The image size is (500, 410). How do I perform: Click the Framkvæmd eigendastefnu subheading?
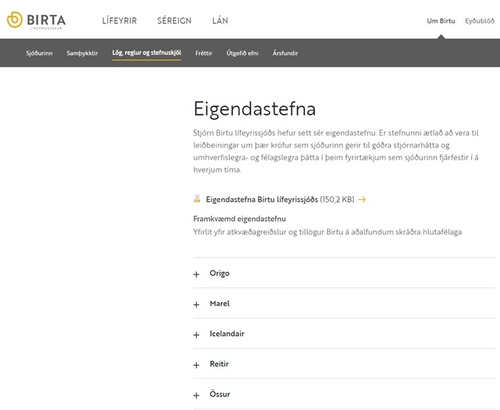click(239, 219)
